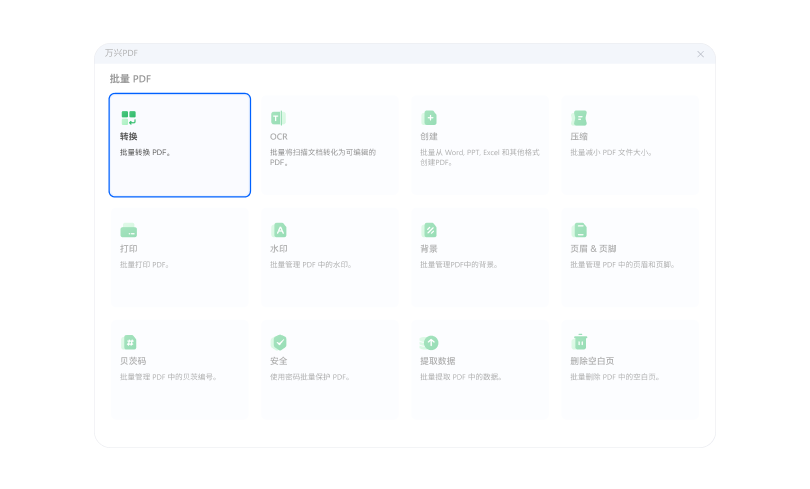Screen dimensions: 810x489
Task: Click description 批量管理 PDF 中的贝茨编号
Action: point(168,376)
